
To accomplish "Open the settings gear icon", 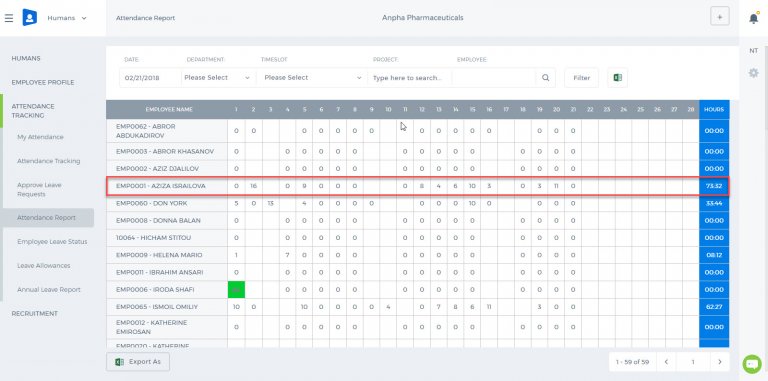I will 753,73.
